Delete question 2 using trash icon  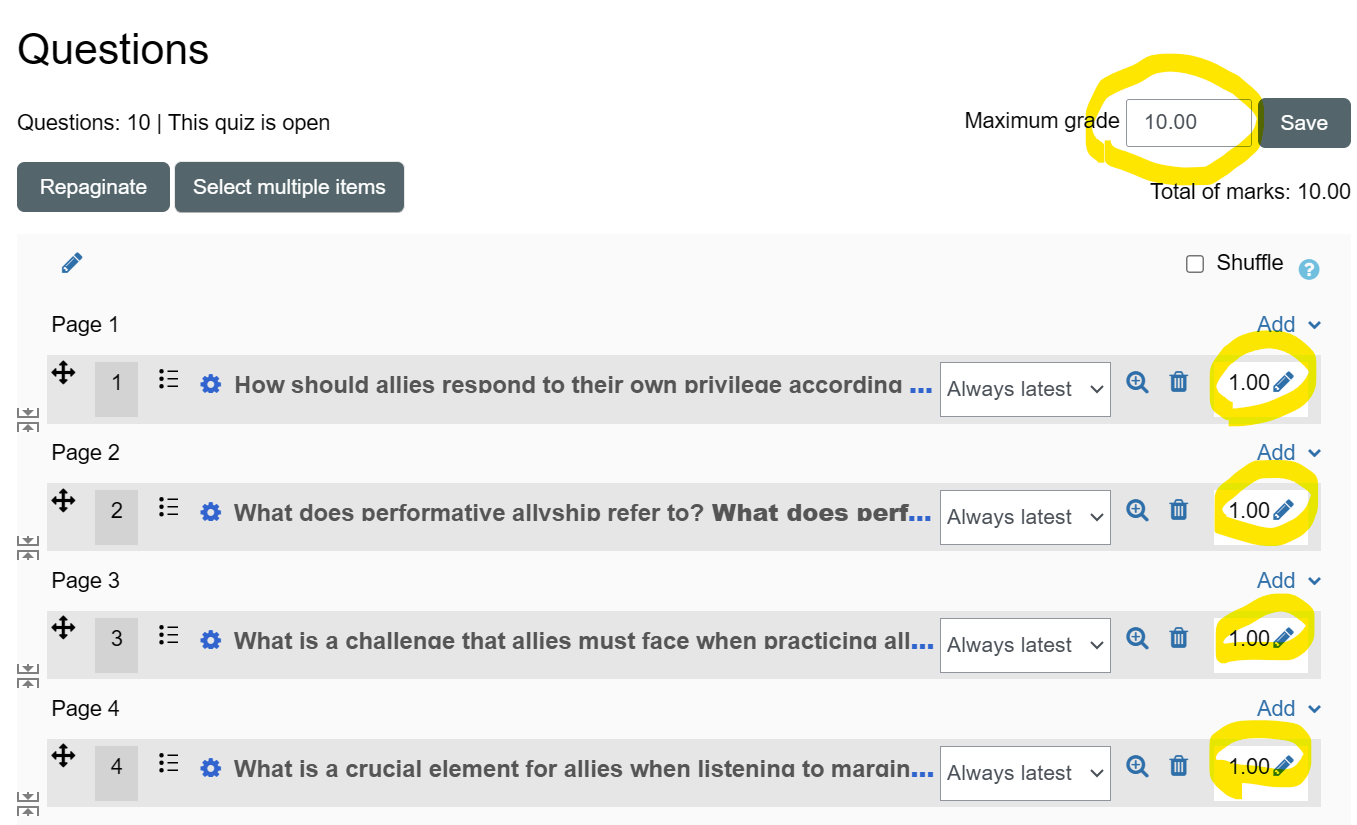click(x=1179, y=510)
